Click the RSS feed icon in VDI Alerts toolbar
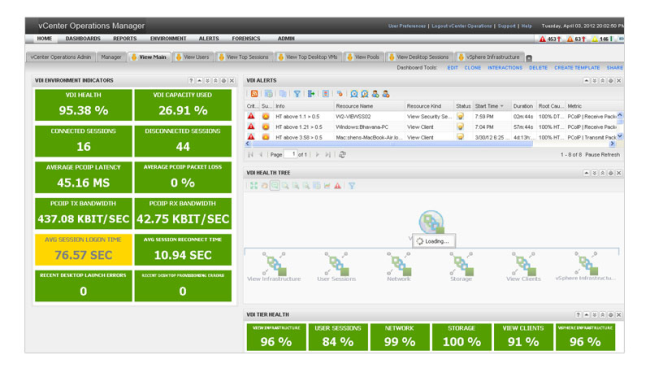This screenshot has height=371, width=650. 254,94
